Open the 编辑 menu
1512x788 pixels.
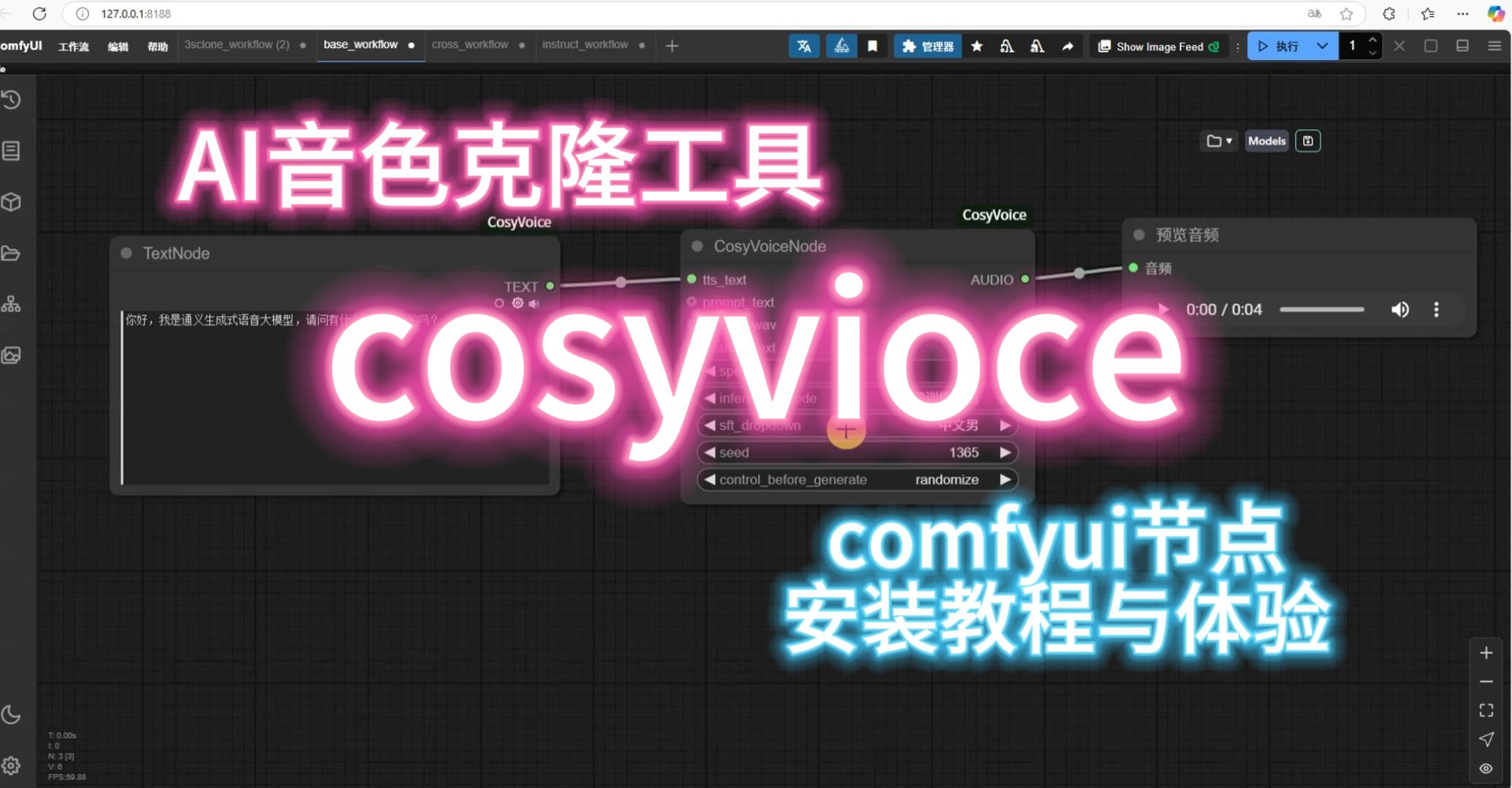point(117,47)
